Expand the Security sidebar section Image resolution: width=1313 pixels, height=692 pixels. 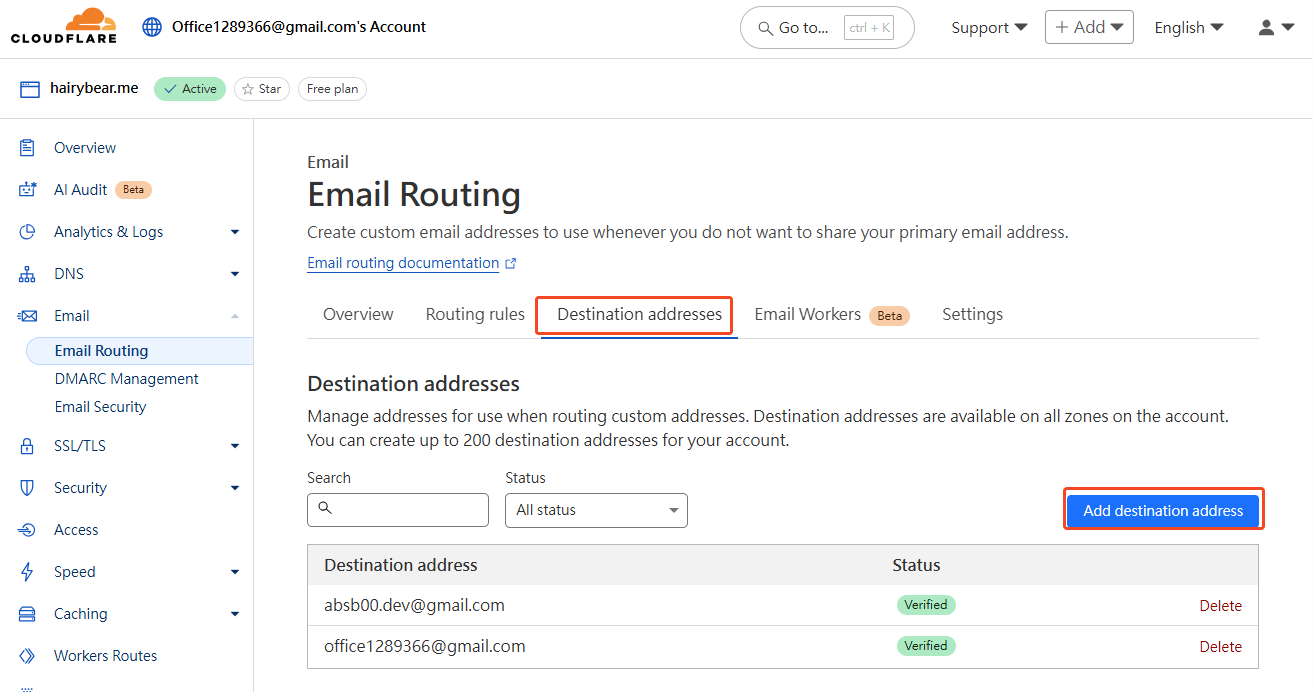pos(235,488)
